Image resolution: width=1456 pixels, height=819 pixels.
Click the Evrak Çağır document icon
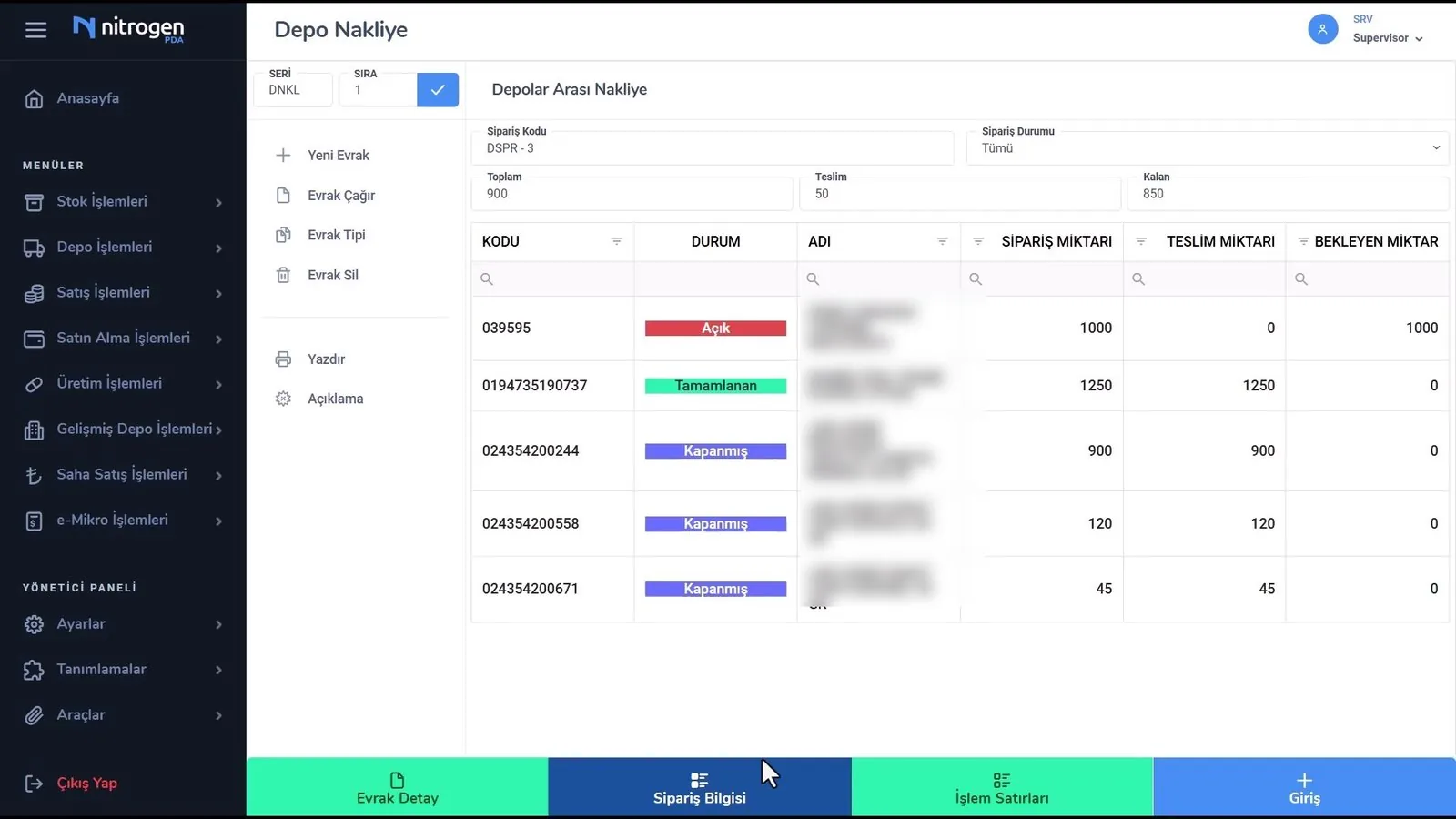[283, 196]
